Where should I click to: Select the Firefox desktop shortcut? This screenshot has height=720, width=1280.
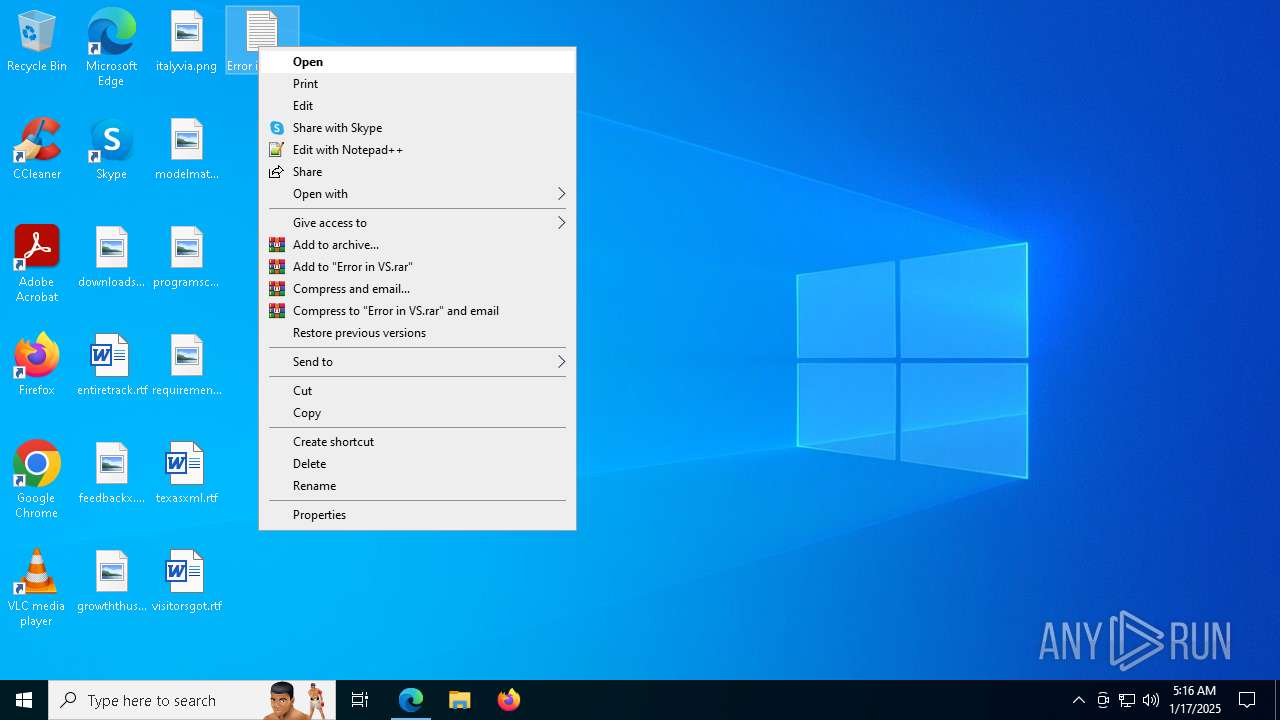point(37,366)
